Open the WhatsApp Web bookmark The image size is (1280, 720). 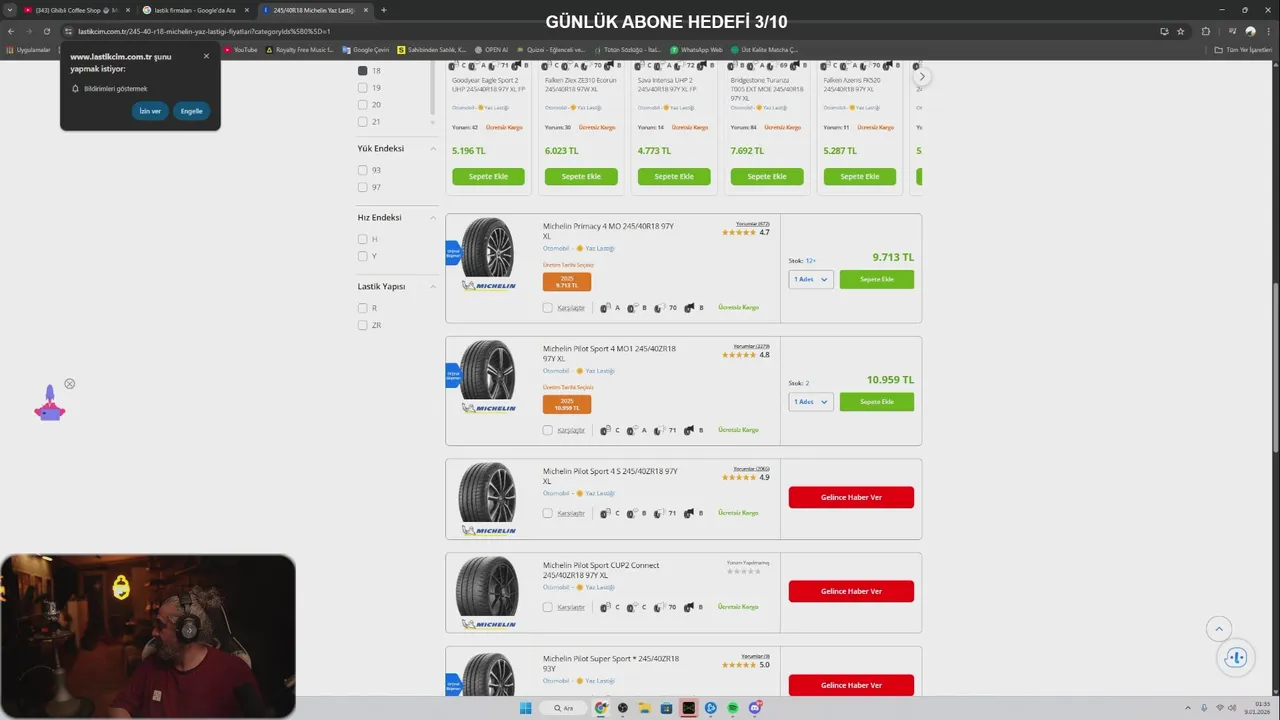tap(696, 49)
